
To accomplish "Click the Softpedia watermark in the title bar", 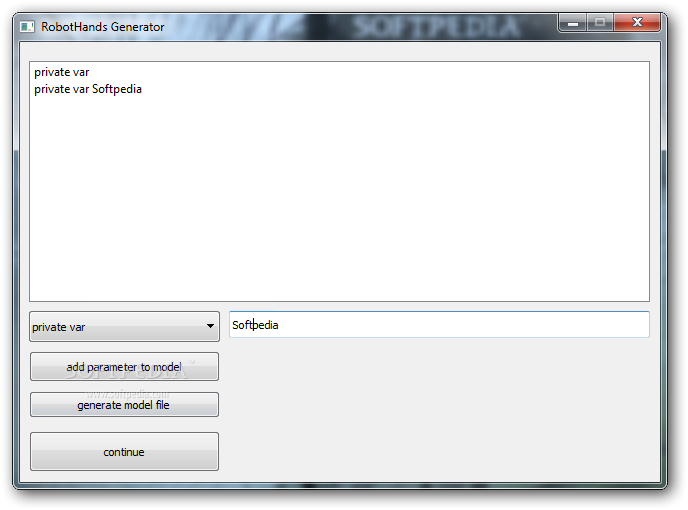I will tap(436, 27).
